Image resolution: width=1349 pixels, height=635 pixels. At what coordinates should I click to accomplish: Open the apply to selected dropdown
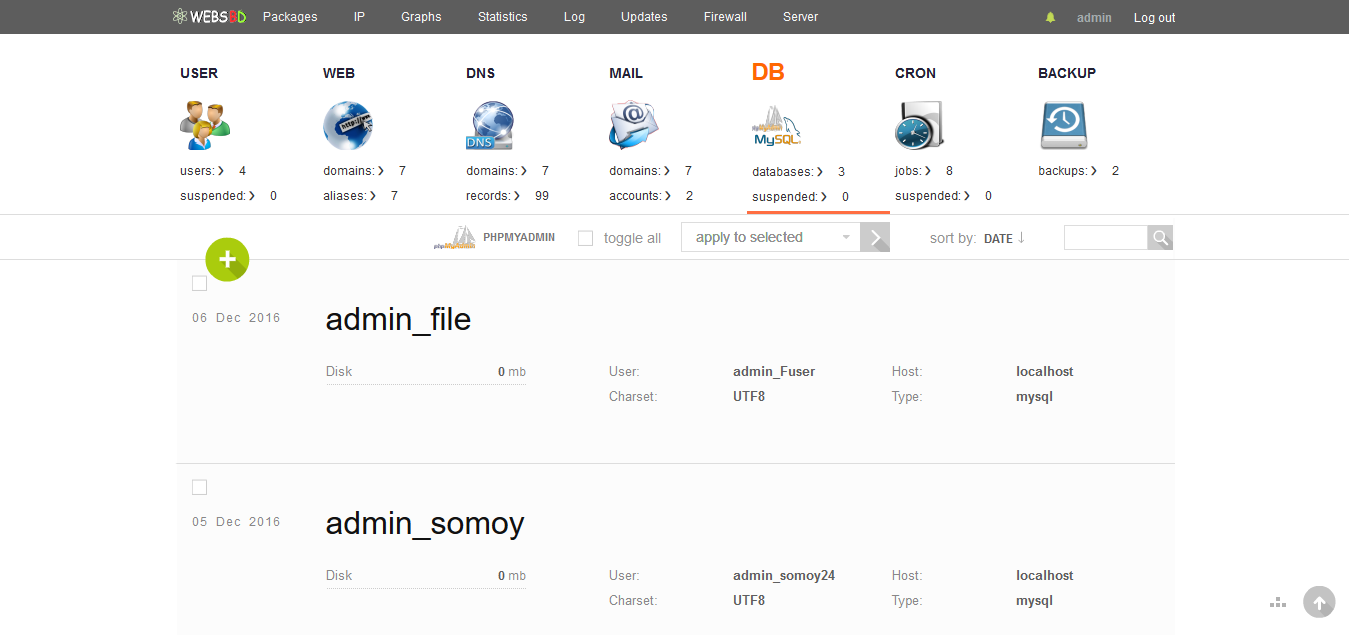(770, 237)
